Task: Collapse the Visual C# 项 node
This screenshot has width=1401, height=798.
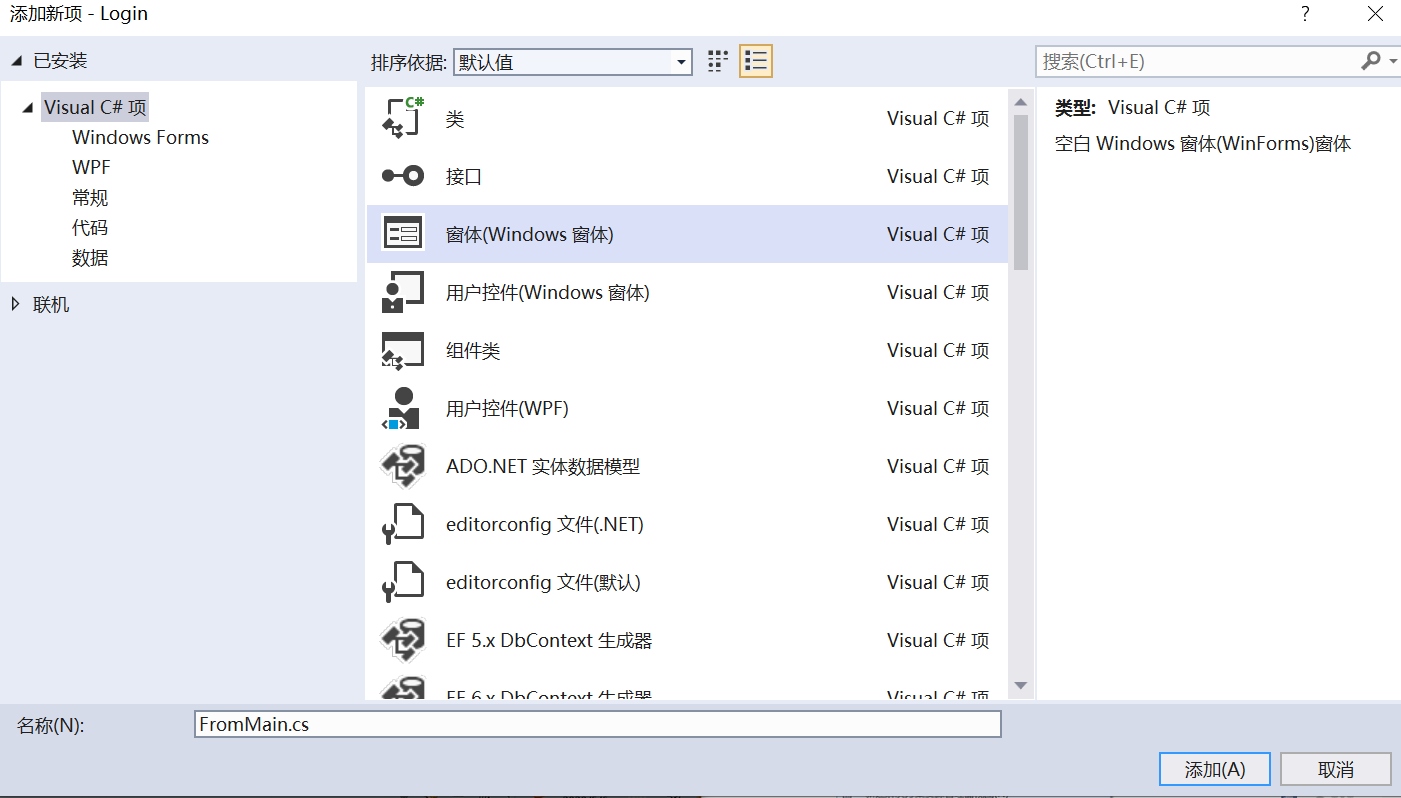Action: click(28, 108)
